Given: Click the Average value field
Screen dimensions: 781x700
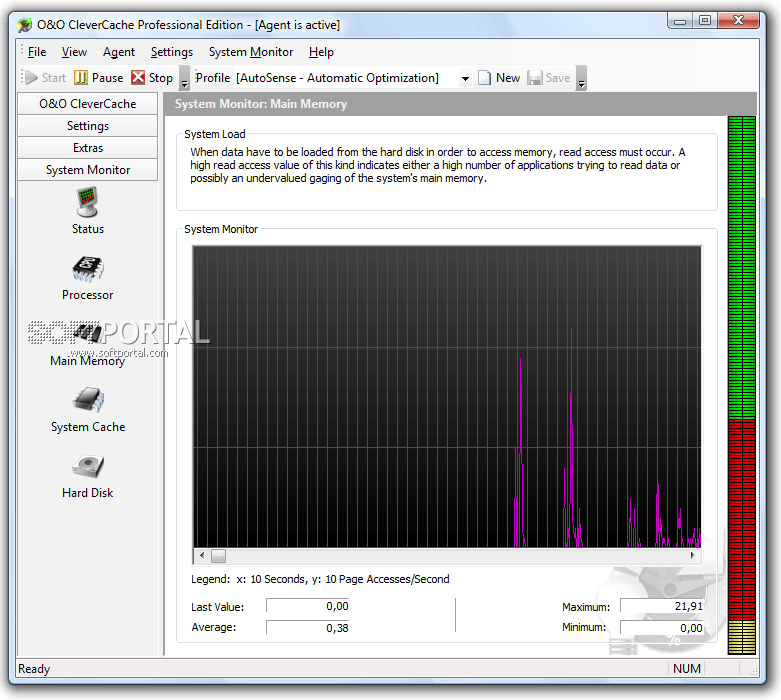Looking at the screenshot, I should (x=308, y=628).
